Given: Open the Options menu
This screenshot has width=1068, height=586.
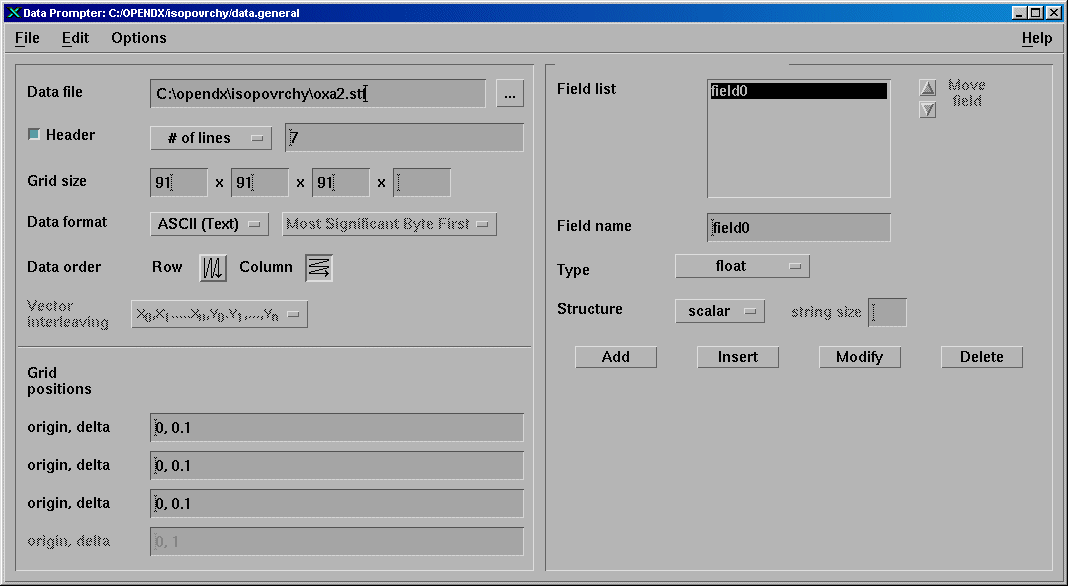Looking at the screenshot, I should 139,38.
